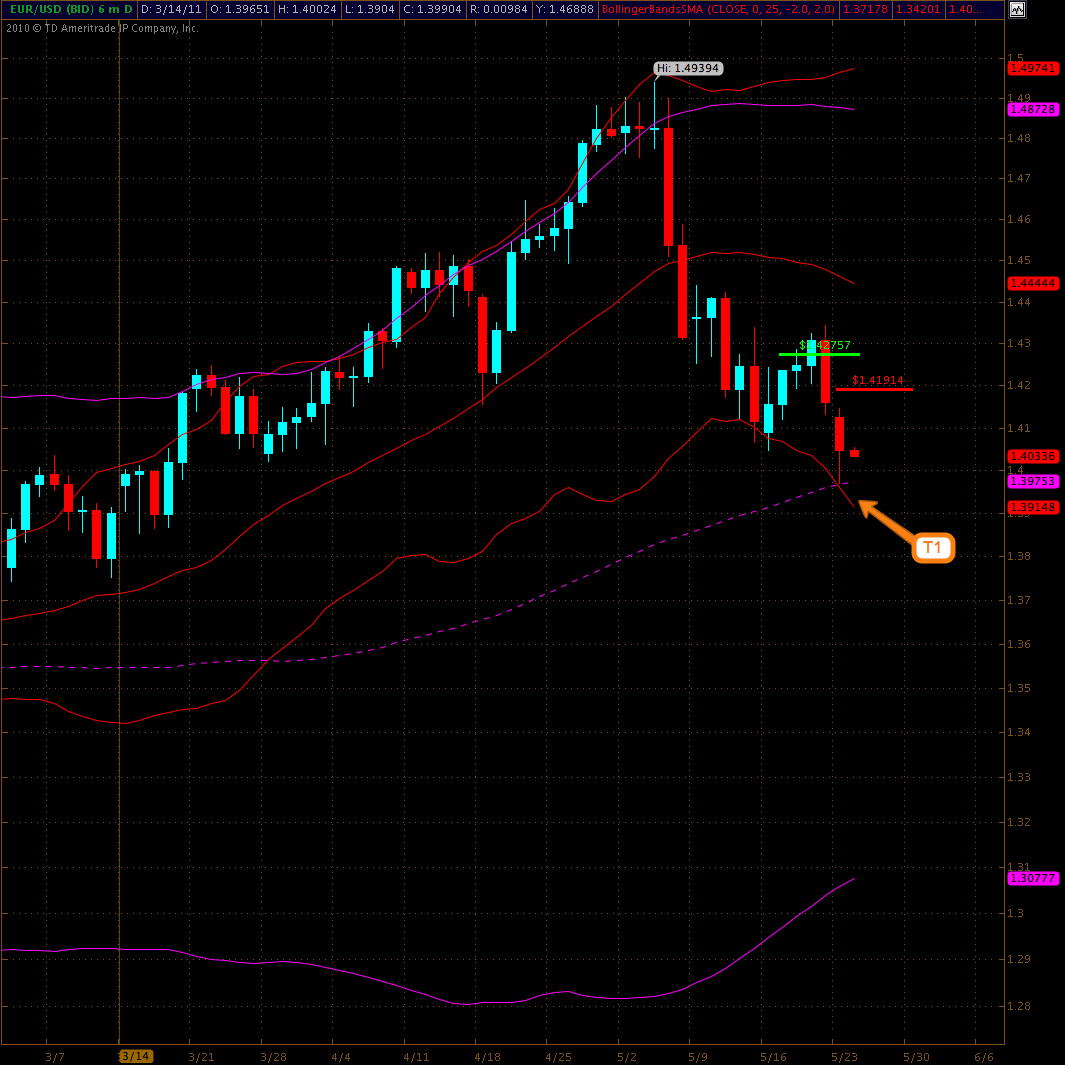Select the EUR/USD (BID) 6 m D symbol label
The image size is (1065, 1065).
coord(70,9)
